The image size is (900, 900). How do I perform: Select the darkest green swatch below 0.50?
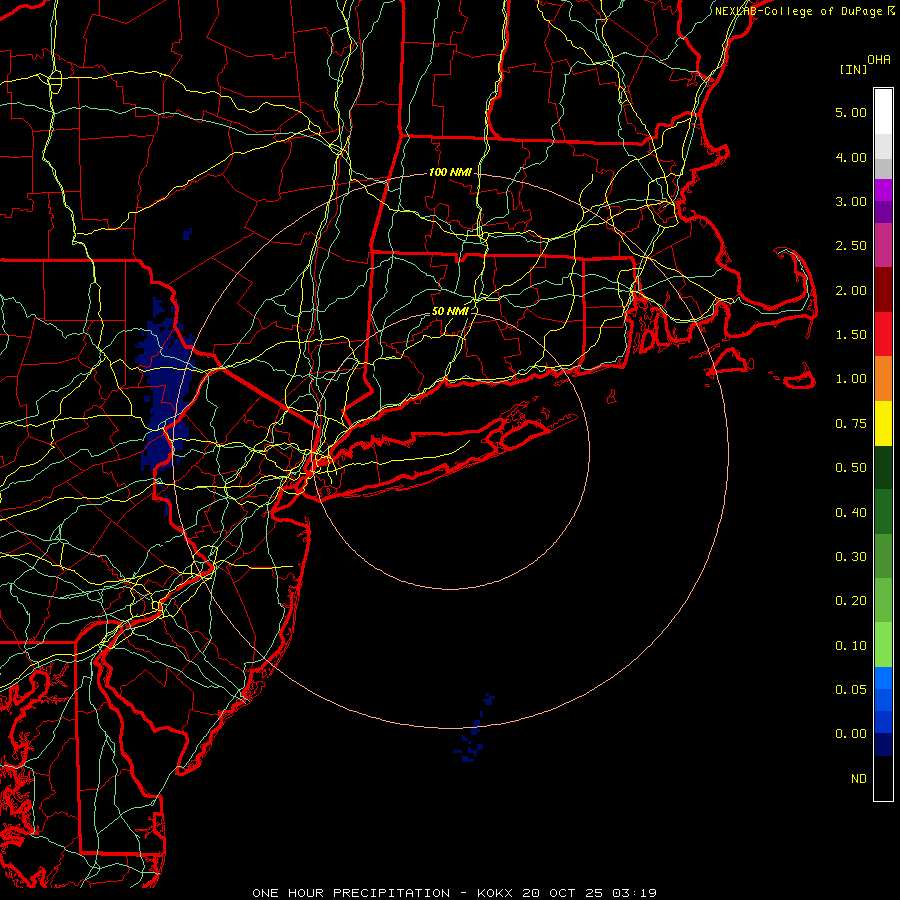[883, 467]
